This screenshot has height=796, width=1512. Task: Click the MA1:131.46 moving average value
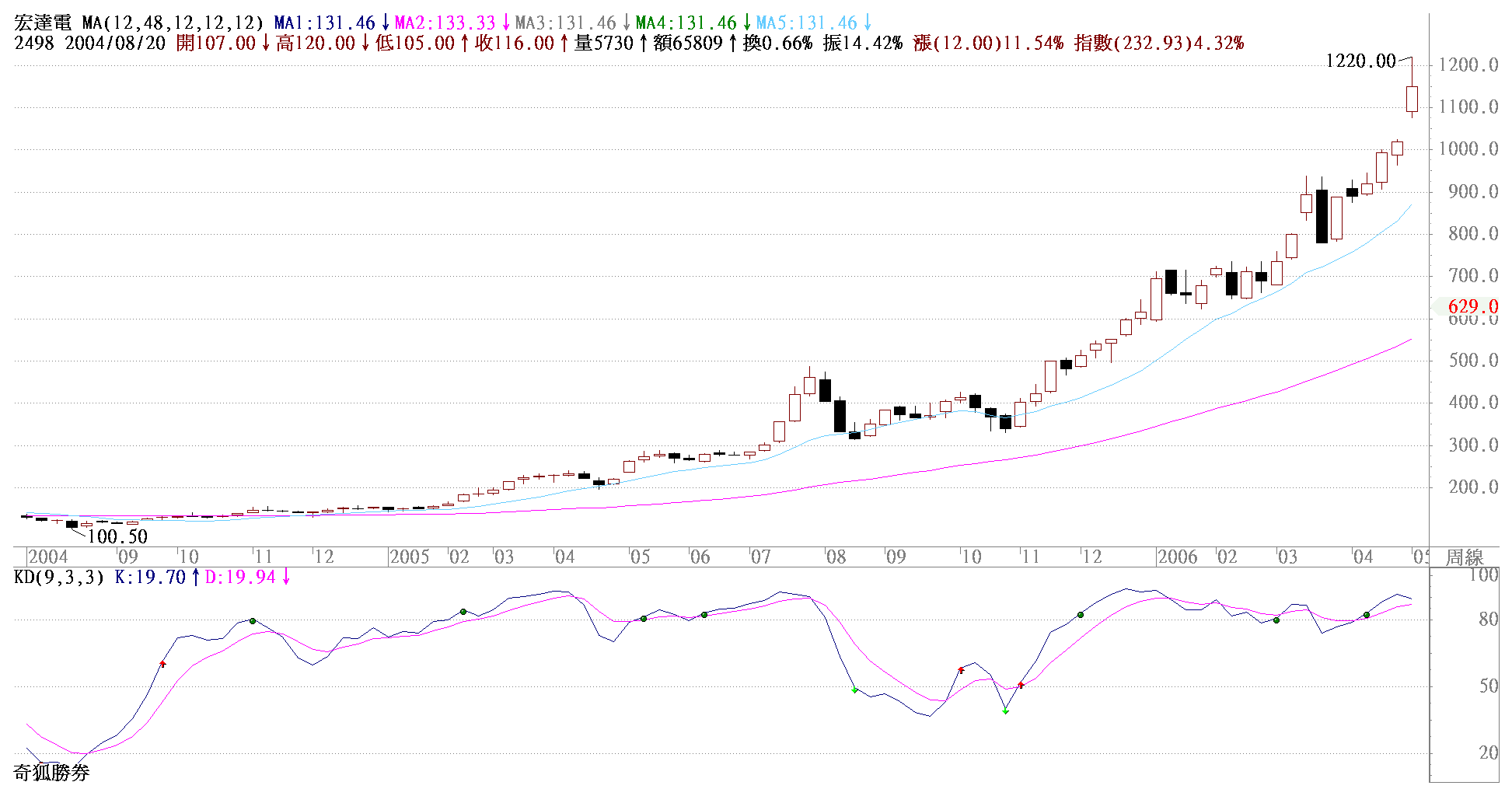325,23
